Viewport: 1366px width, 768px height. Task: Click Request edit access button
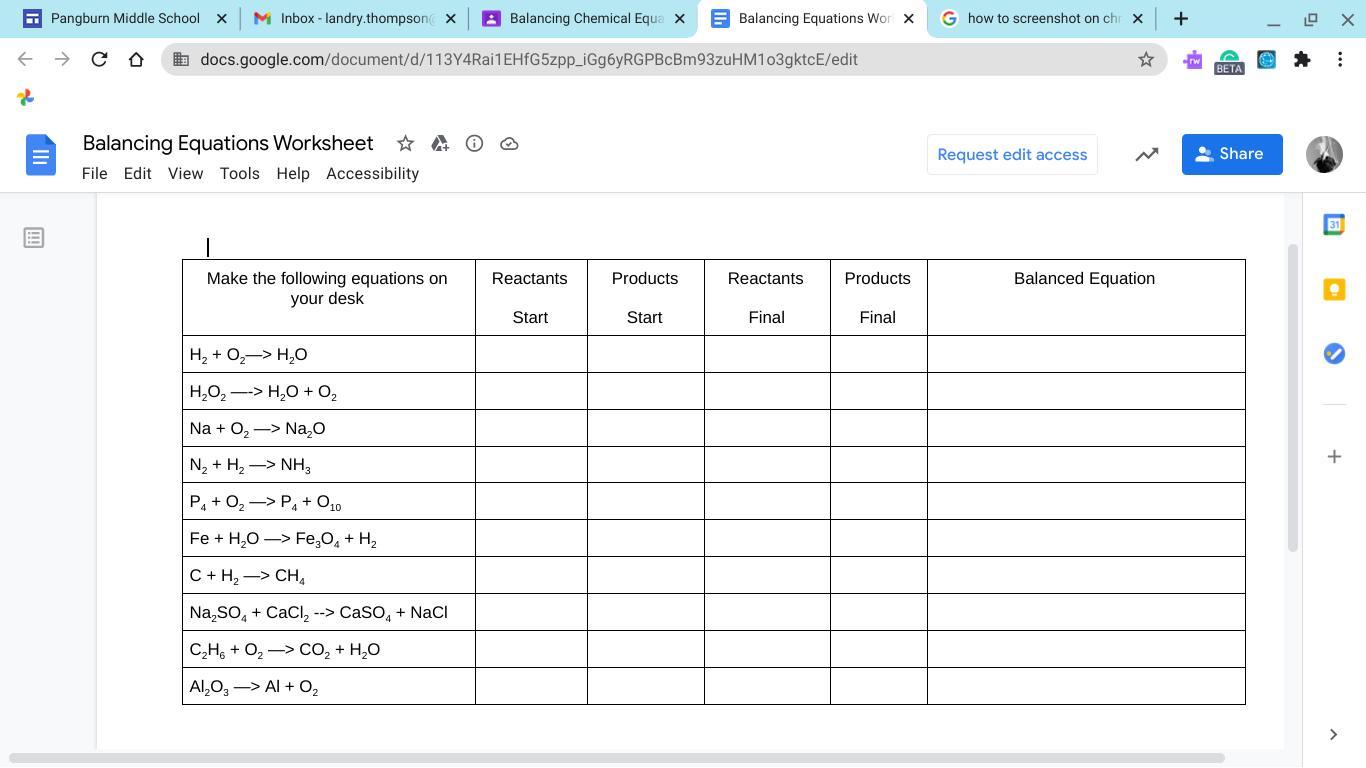[x=1012, y=155]
